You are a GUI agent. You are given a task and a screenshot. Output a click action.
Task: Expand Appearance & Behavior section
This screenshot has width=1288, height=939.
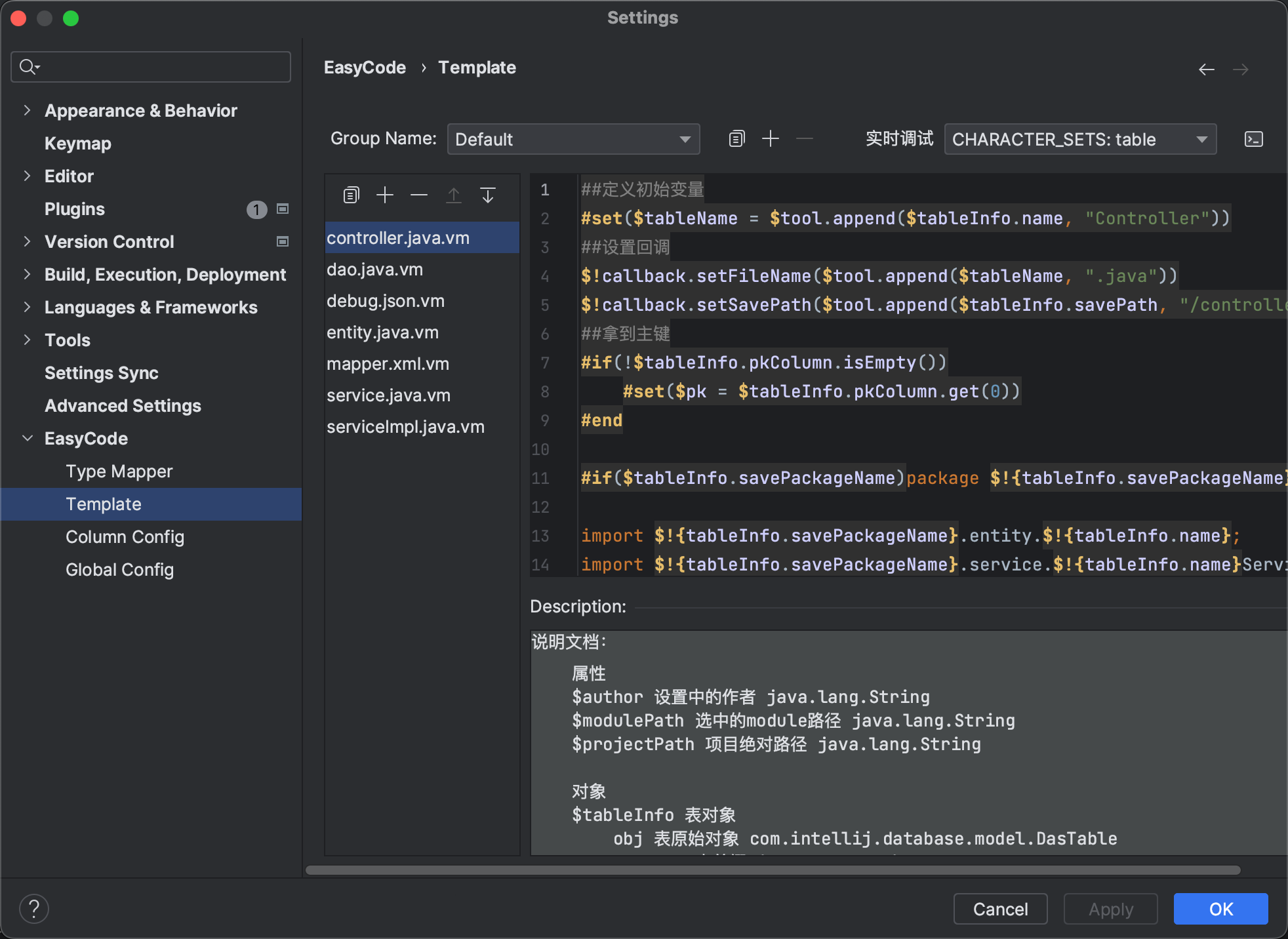coord(27,110)
